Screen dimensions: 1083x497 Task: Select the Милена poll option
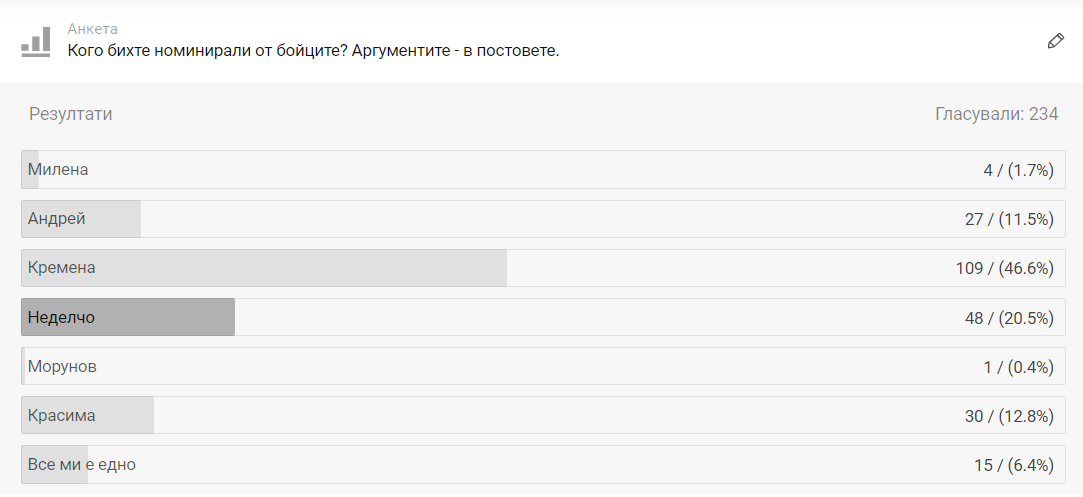tap(58, 170)
